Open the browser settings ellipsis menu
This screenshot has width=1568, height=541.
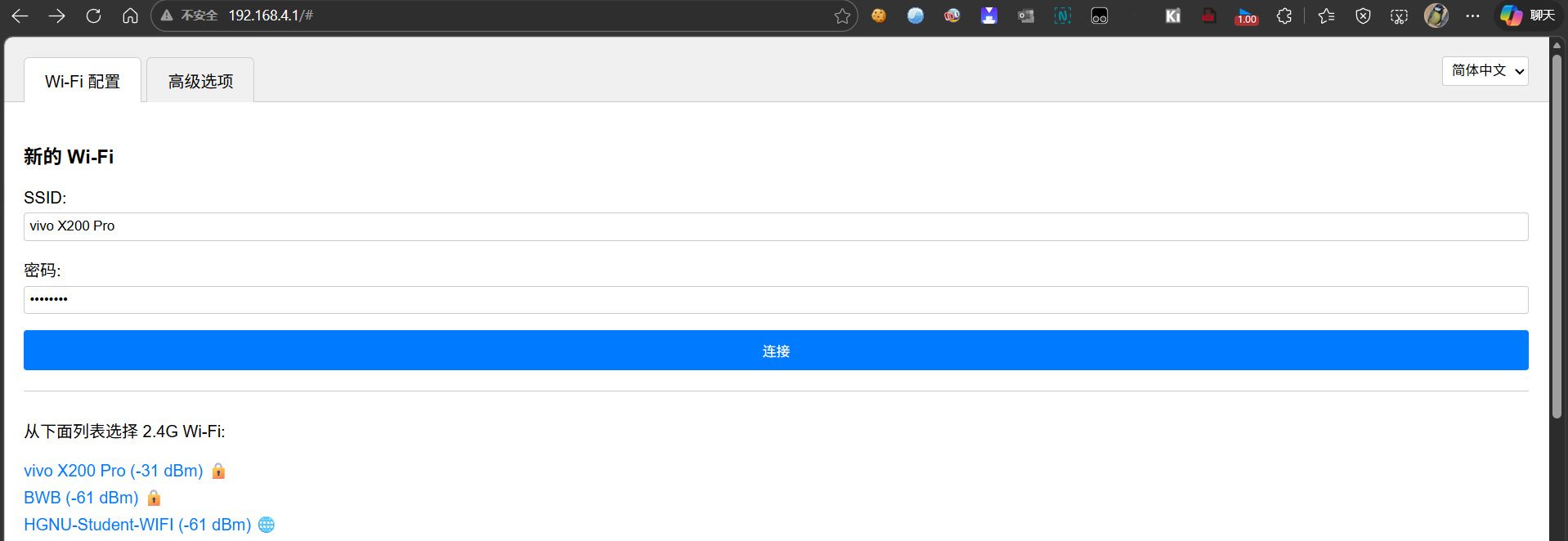point(1473,16)
